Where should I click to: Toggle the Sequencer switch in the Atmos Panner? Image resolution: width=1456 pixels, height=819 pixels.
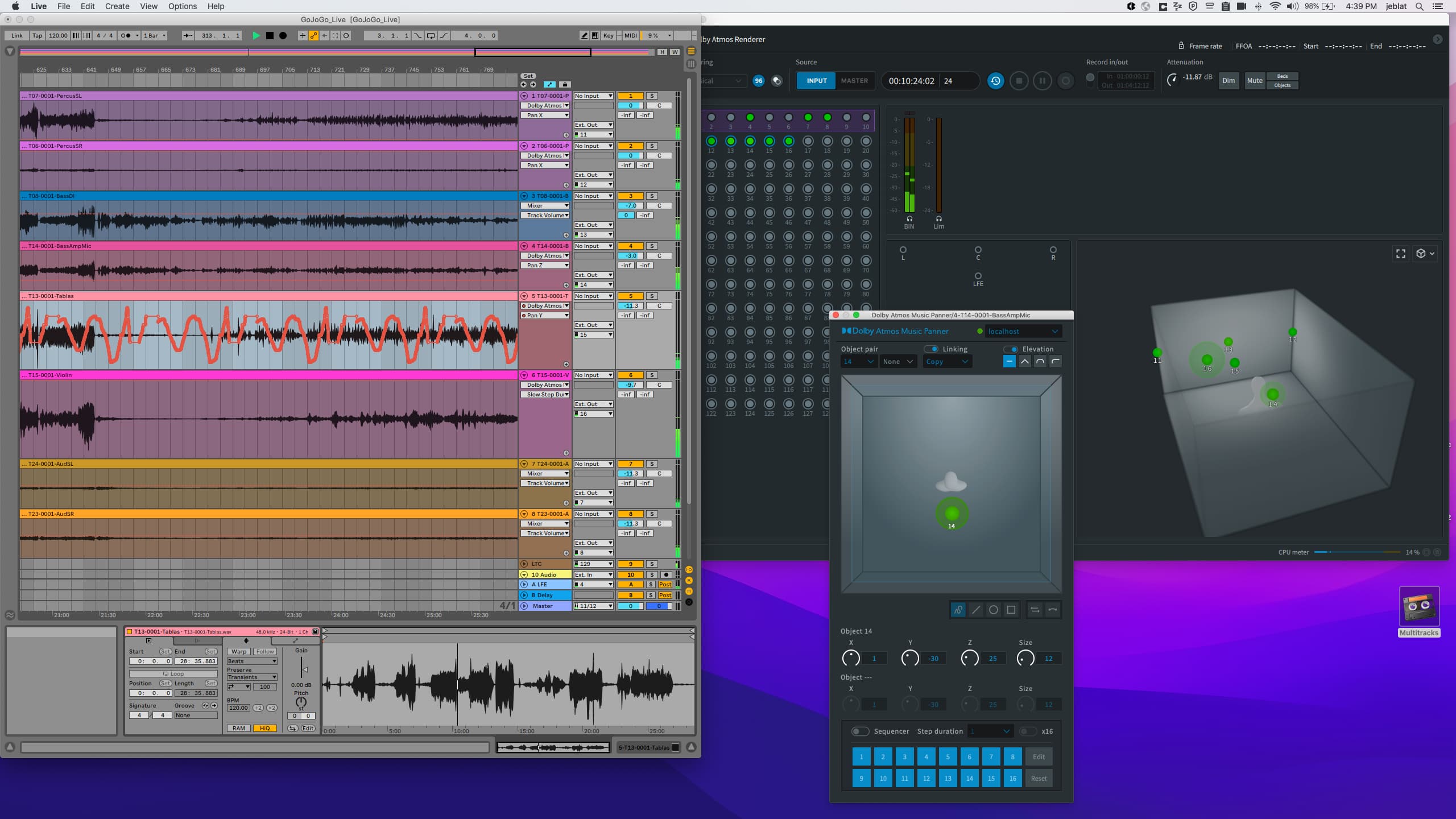pyautogui.click(x=860, y=731)
